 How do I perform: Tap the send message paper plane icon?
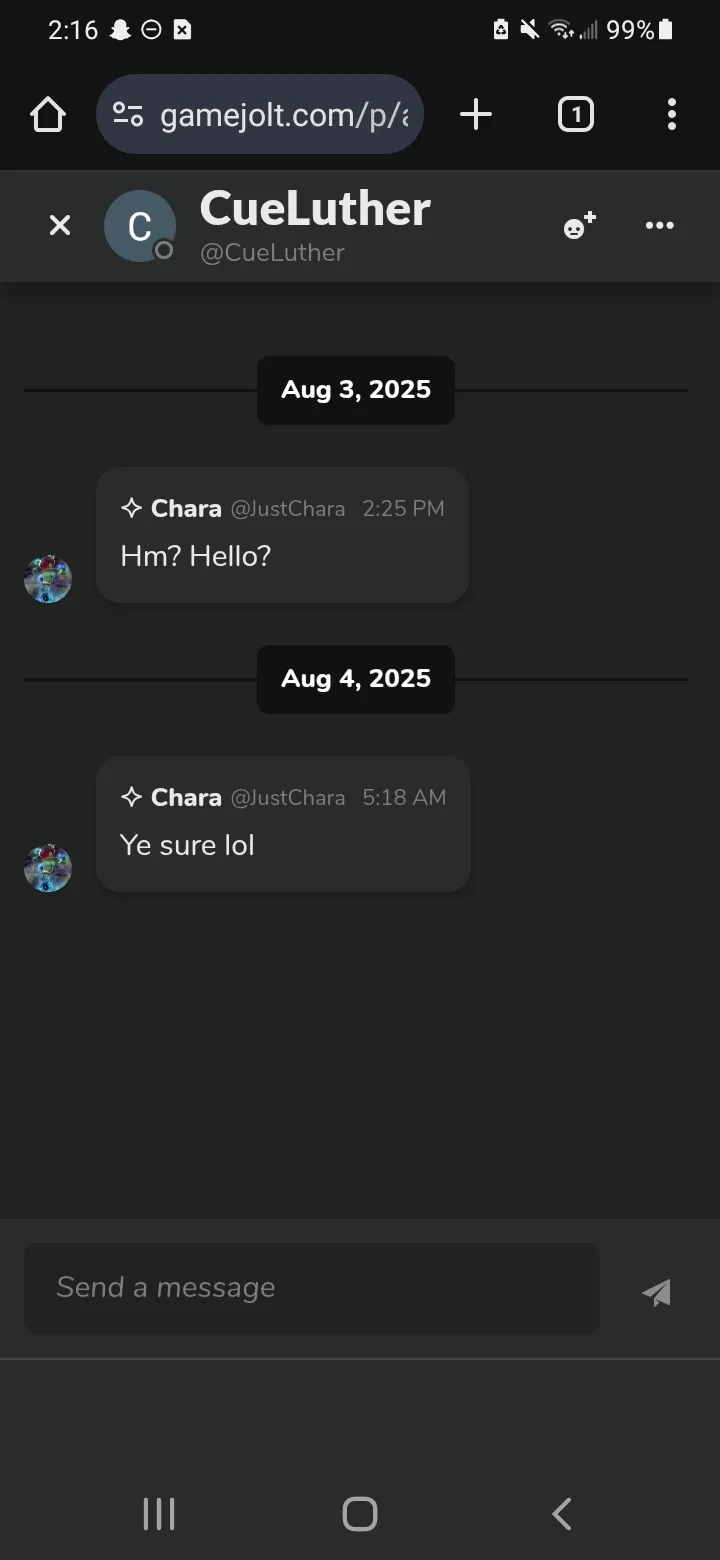[657, 1292]
